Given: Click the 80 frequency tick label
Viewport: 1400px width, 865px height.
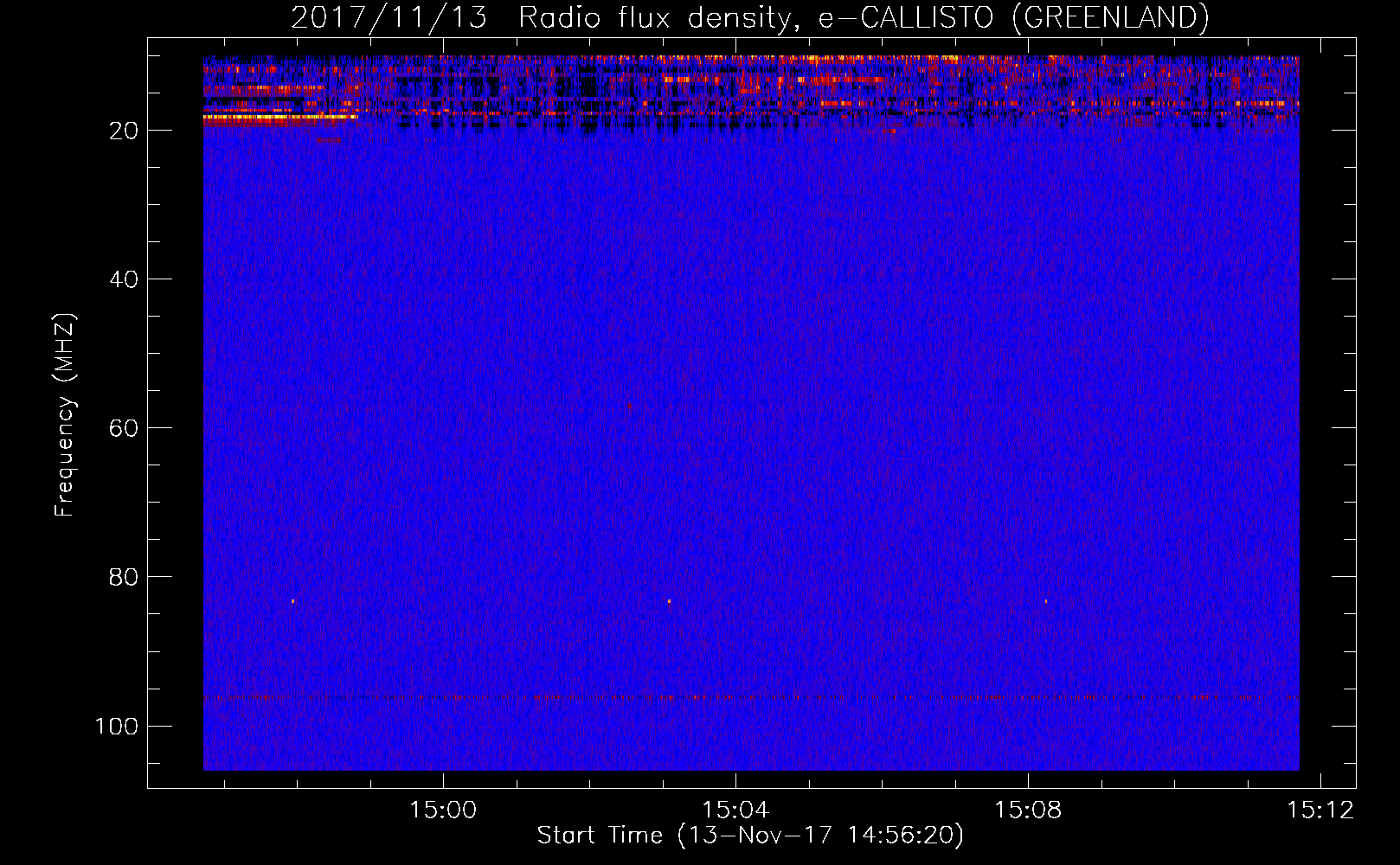Looking at the screenshot, I should coord(124,577).
